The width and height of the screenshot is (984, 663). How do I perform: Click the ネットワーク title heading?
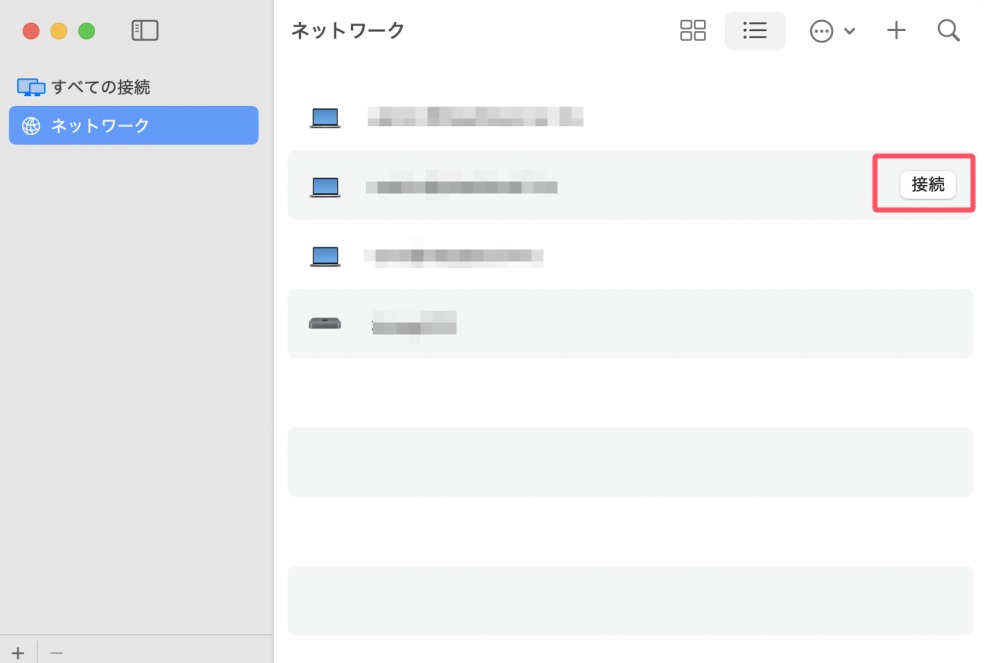coord(346,30)
